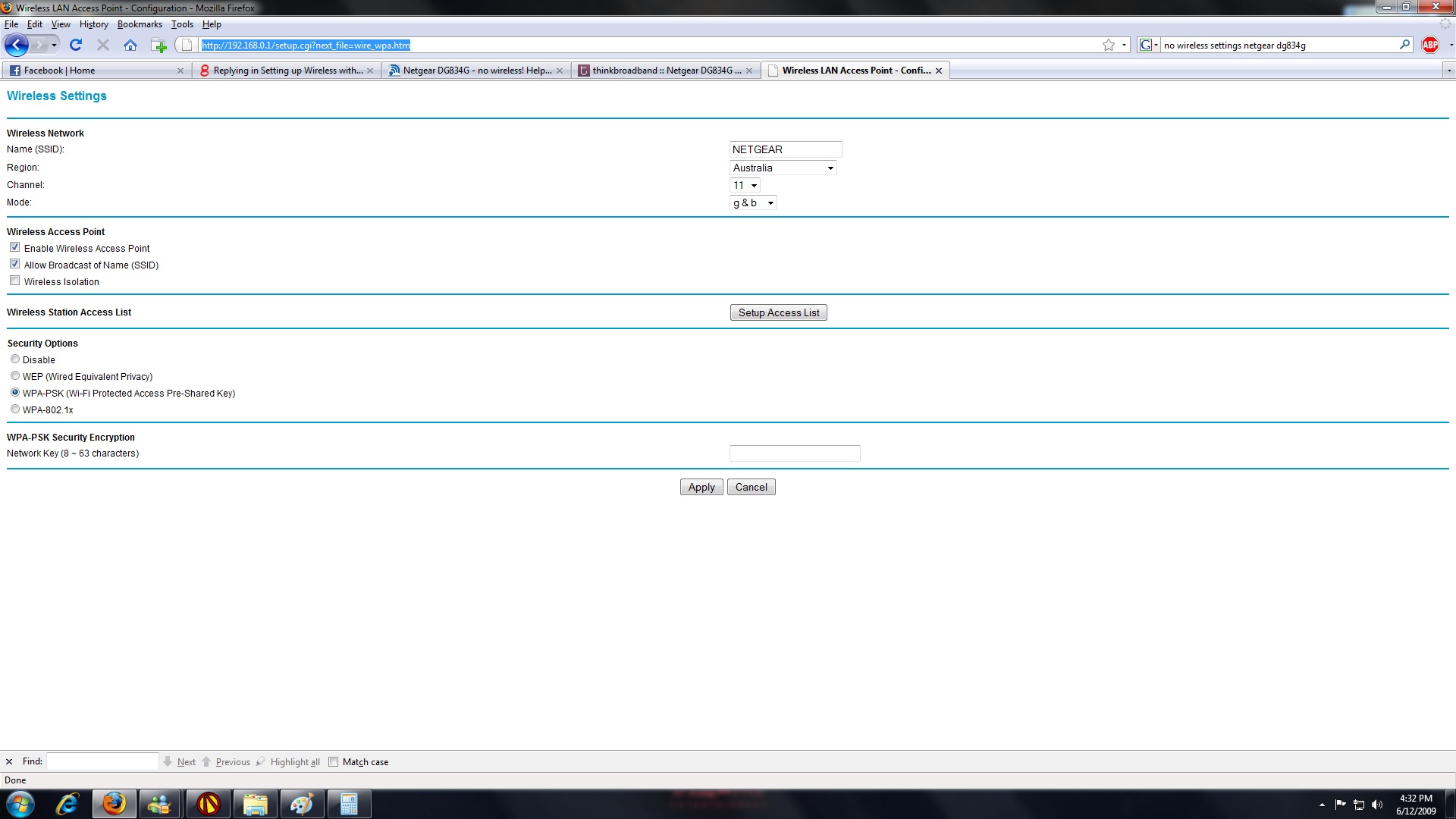Toggle Enable Wireless Access Point checkbox
1456x819 pixels.
(14, 247)
